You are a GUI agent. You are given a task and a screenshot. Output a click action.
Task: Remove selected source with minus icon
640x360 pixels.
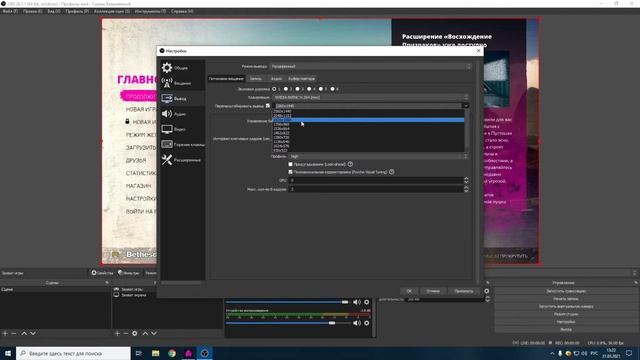126,333
